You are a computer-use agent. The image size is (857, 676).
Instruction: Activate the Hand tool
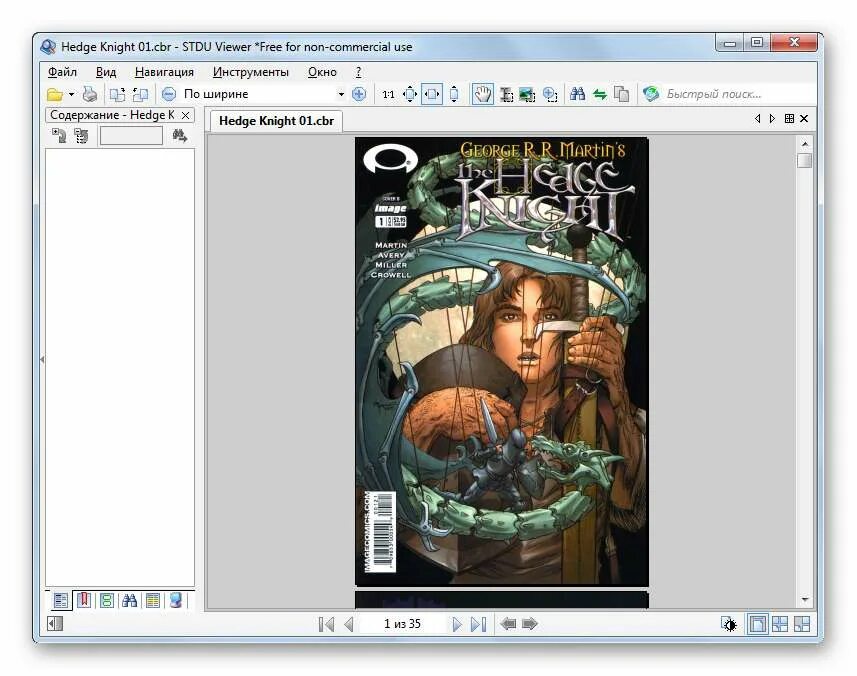click(482, 95)
